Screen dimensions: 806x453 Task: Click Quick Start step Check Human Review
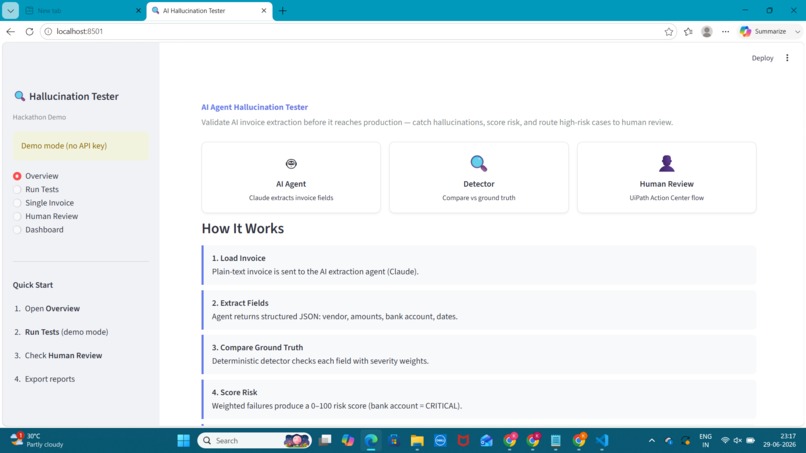click(x=63, y=355)
